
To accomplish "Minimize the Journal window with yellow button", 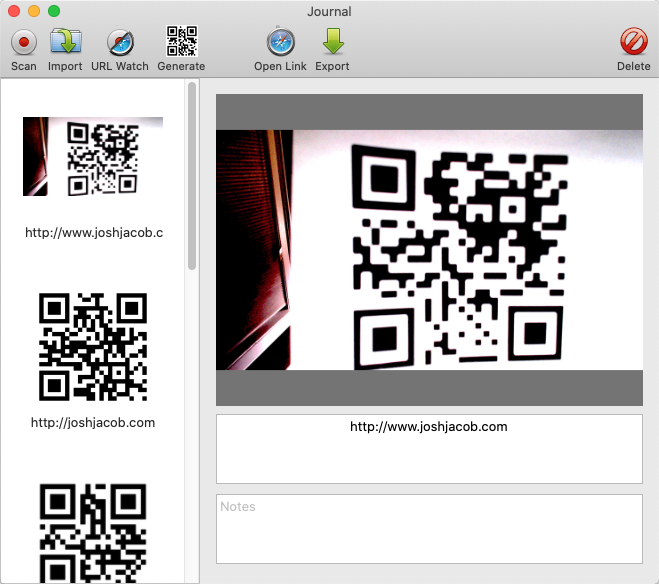I will 34,11.
